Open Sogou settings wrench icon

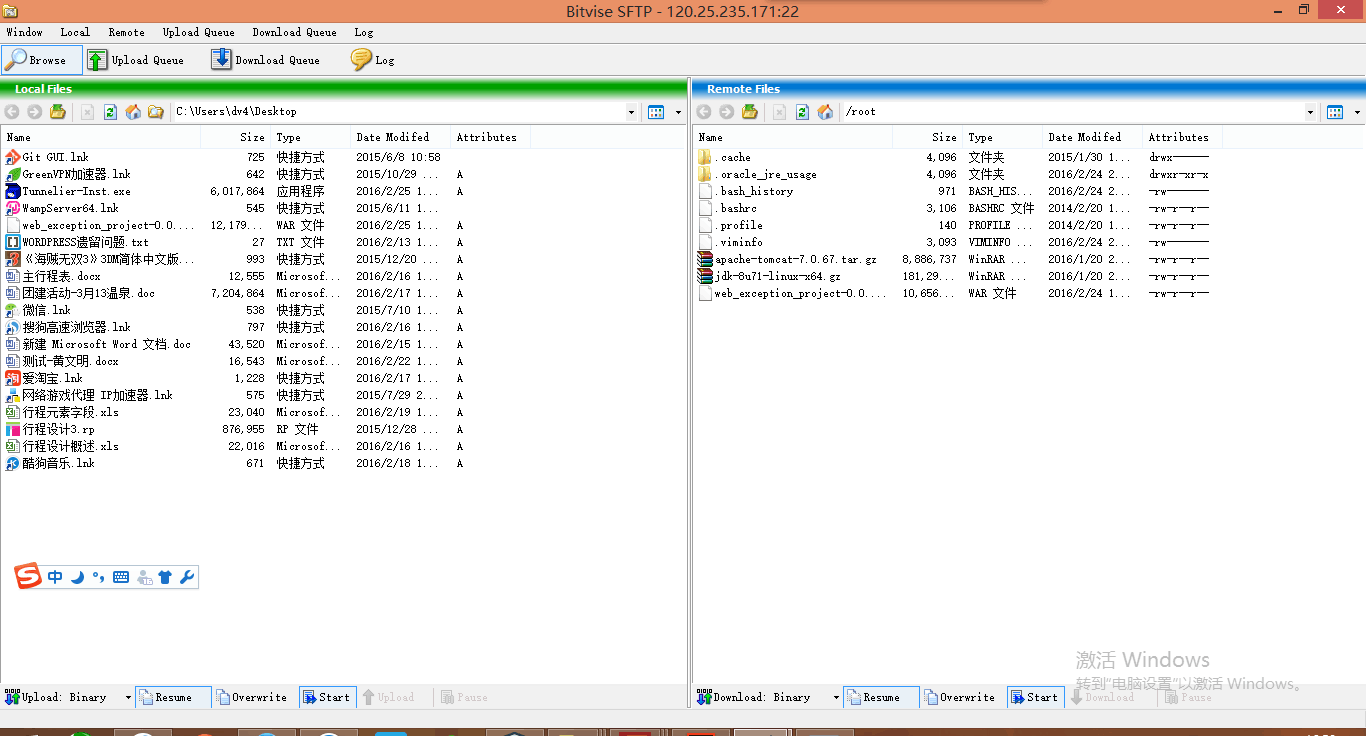(186, 577)
